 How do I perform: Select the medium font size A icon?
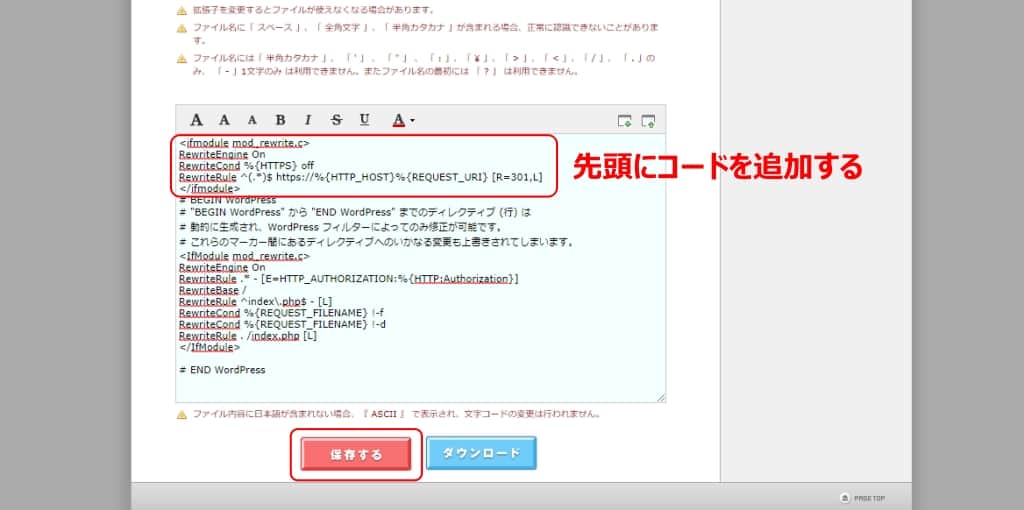click(224, 120)
